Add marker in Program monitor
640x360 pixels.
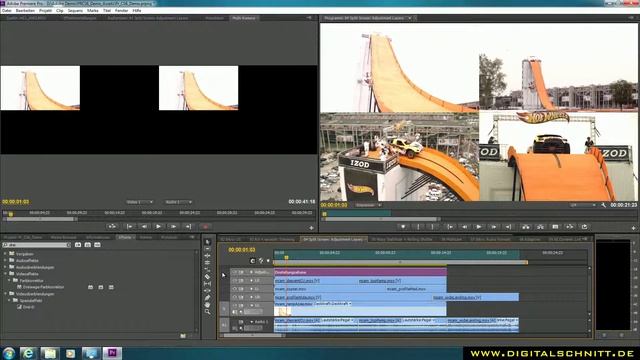pyautogui.click(x=403, y=227)
